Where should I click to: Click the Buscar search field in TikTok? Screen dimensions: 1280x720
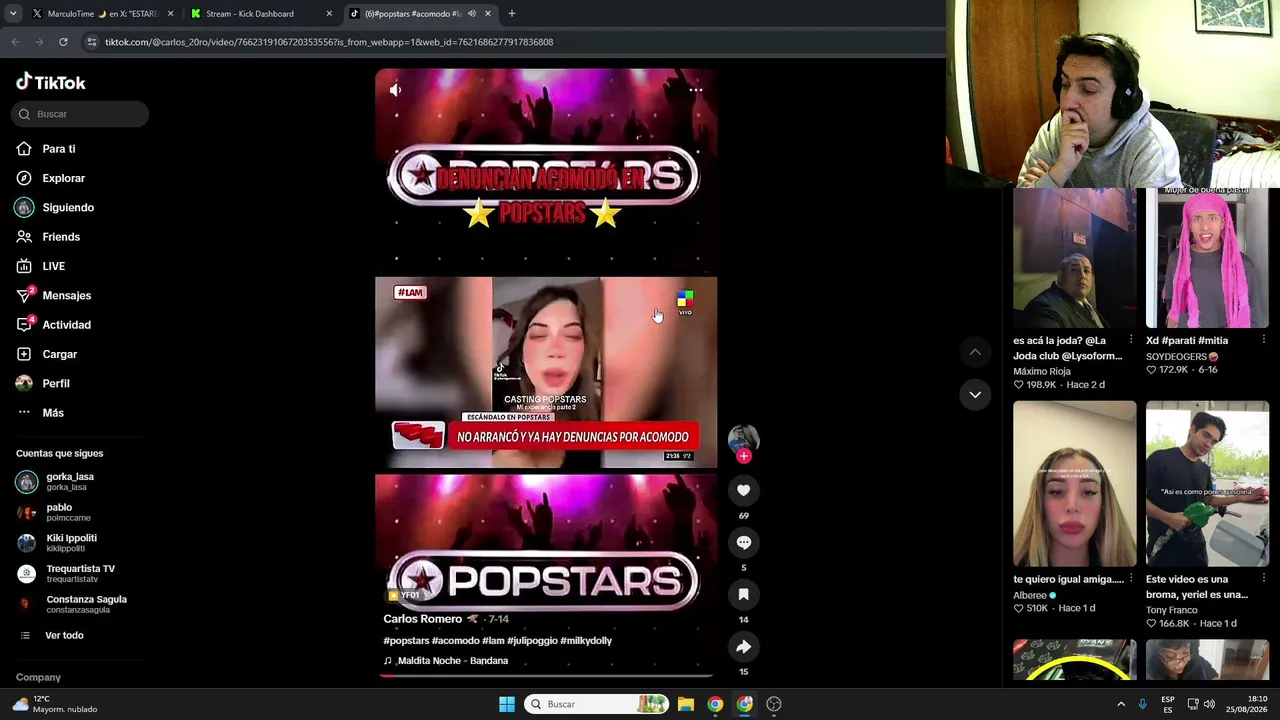coord(80,114)
